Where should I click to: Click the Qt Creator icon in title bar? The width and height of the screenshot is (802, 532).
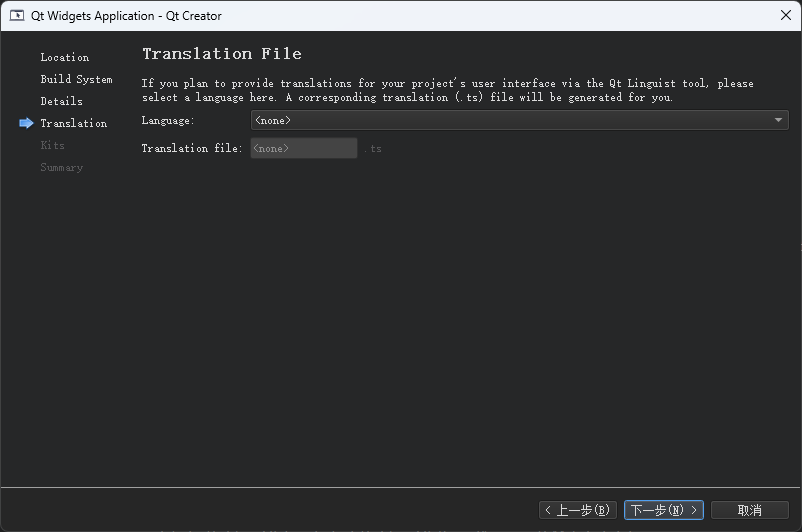[x=17, y=15]
